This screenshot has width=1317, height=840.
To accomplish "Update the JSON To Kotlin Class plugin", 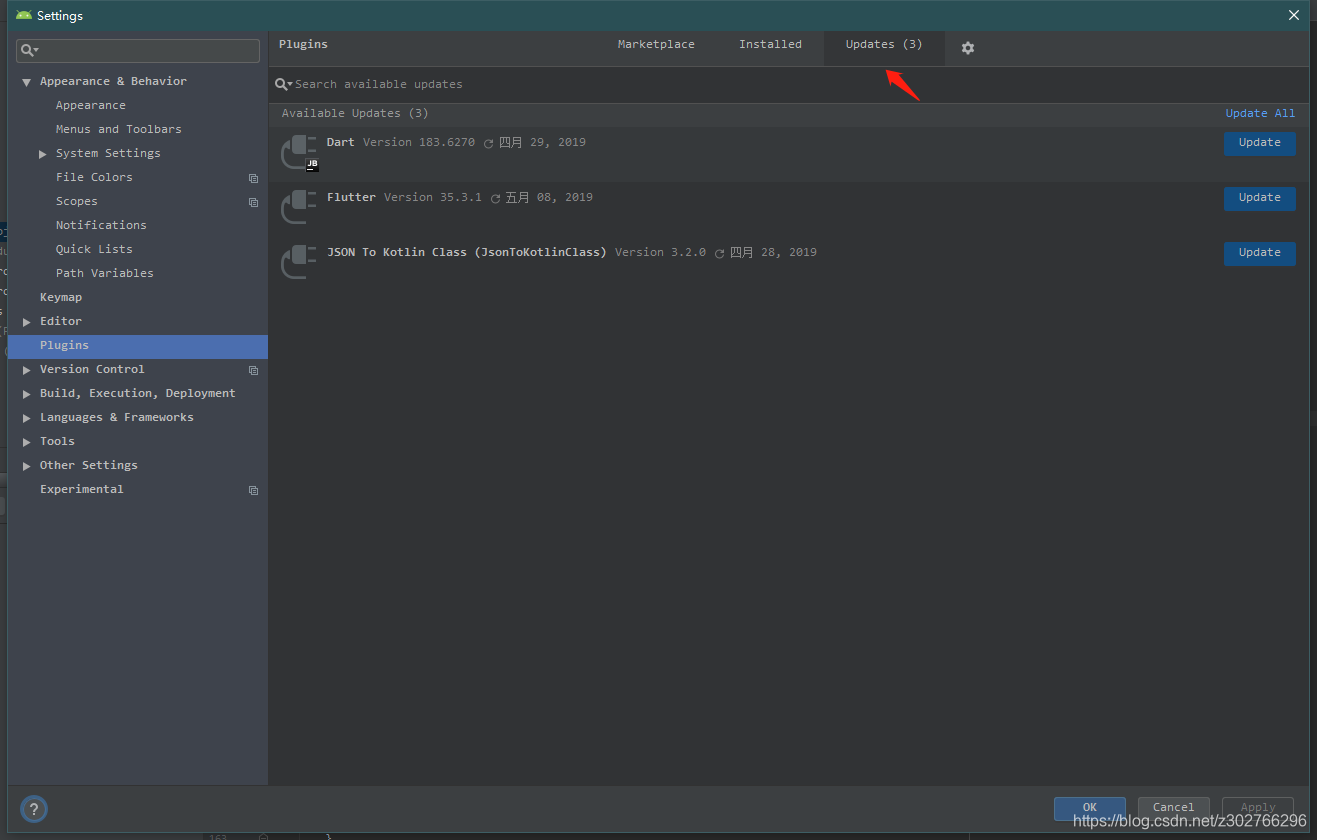I will click(x=1259, y=253).
